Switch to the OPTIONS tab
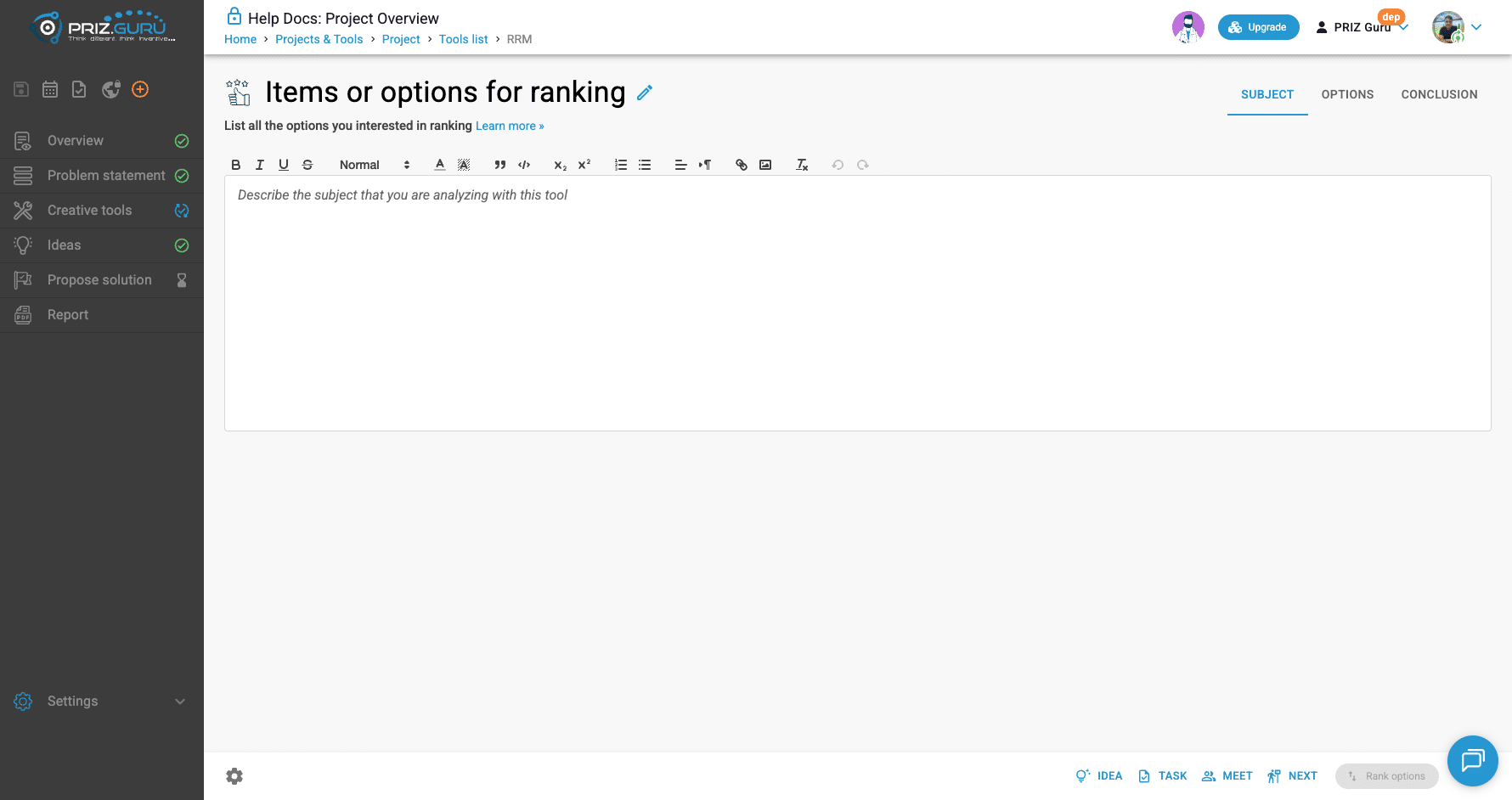Viewport: 1512px width, 800px height. (x=1347, y=94)
